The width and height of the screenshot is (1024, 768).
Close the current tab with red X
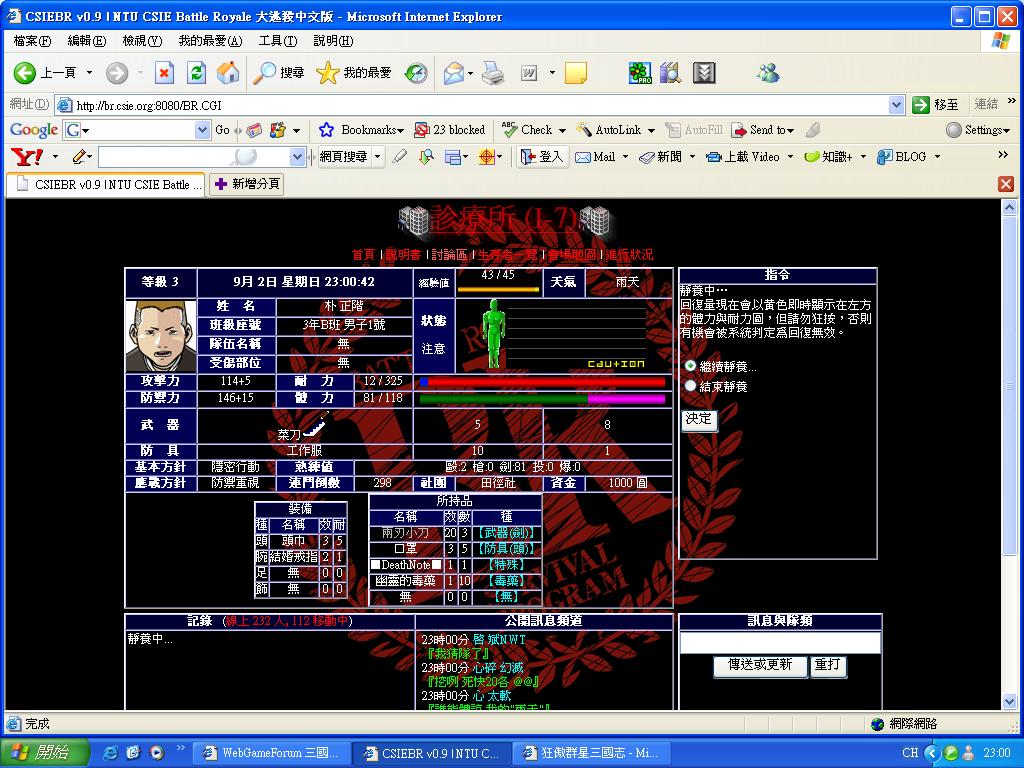tap(1006, 184)
